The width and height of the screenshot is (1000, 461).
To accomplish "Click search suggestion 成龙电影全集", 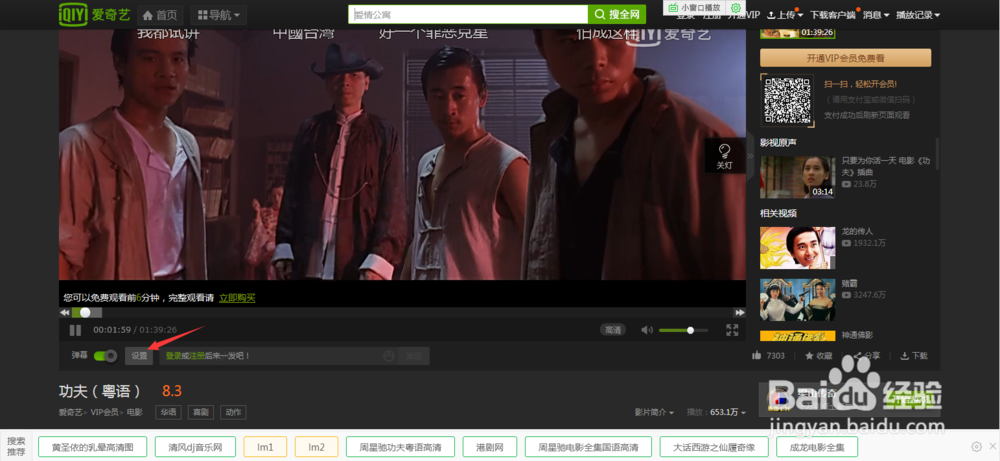I will 817,447.
